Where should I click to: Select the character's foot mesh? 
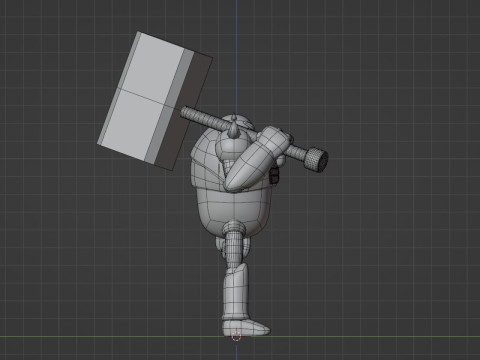(246, 327)
